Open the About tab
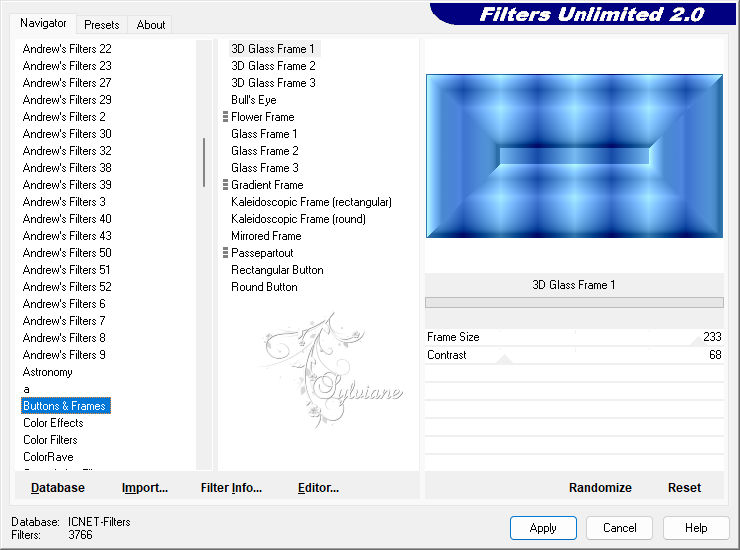 coord(151,25)
